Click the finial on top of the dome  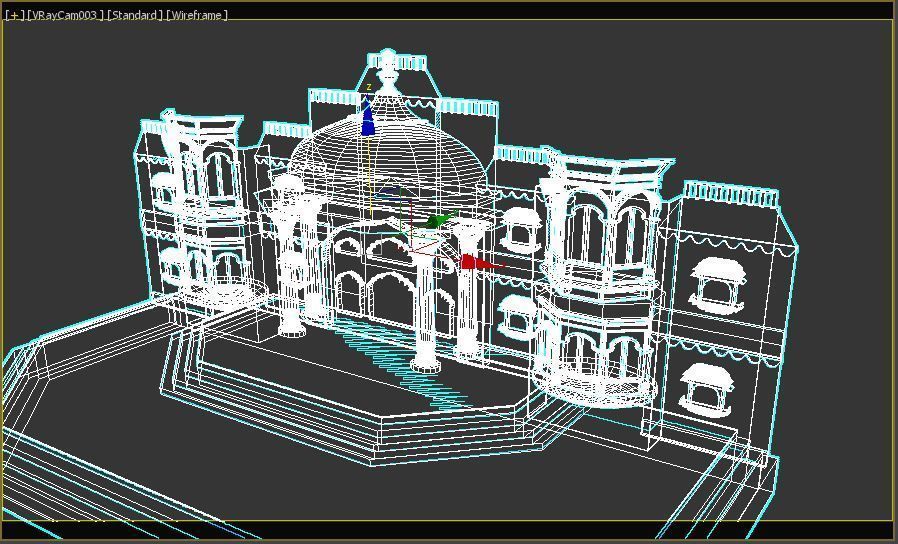[388, 72]
